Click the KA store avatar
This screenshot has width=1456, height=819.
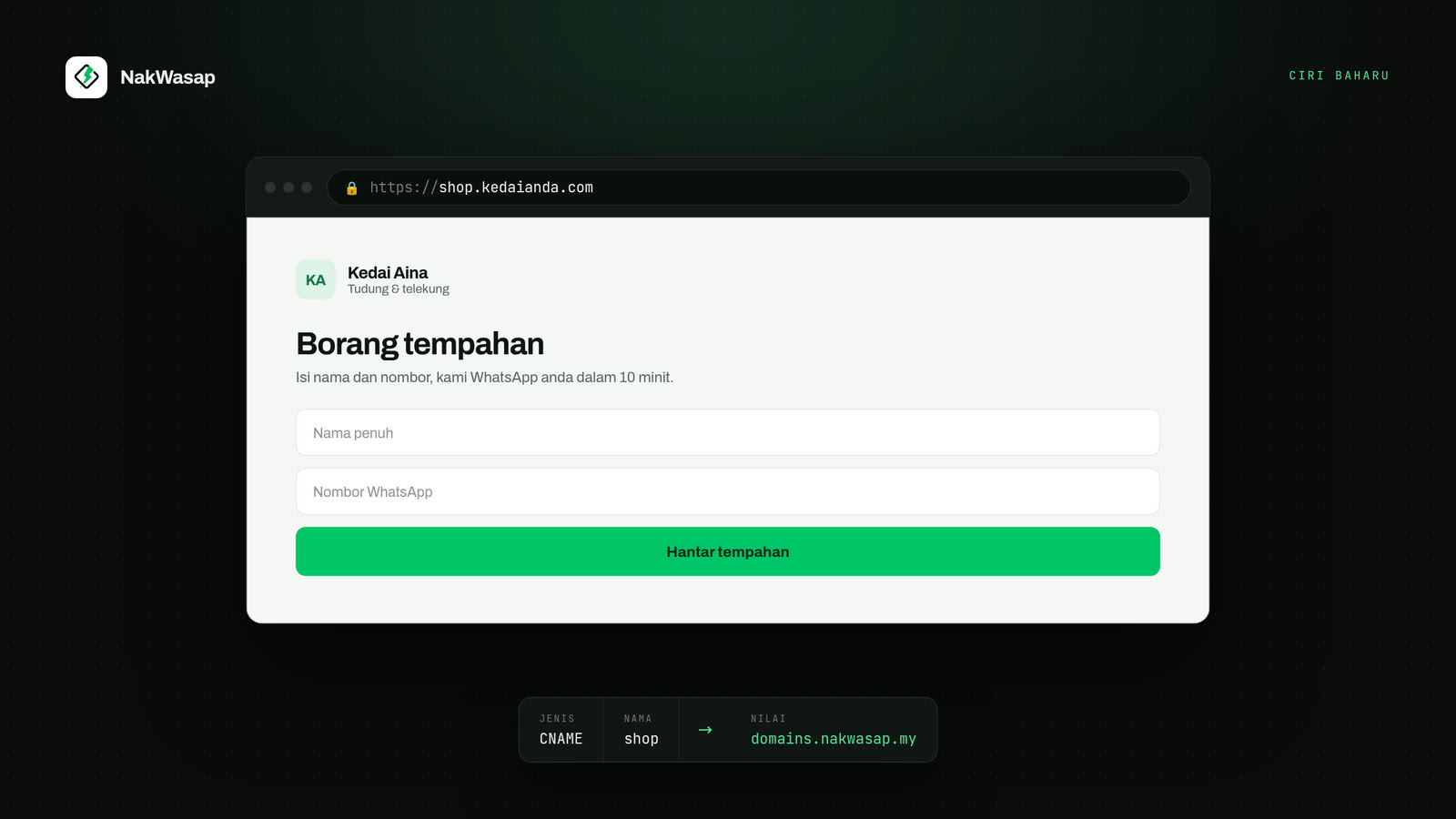316,279
